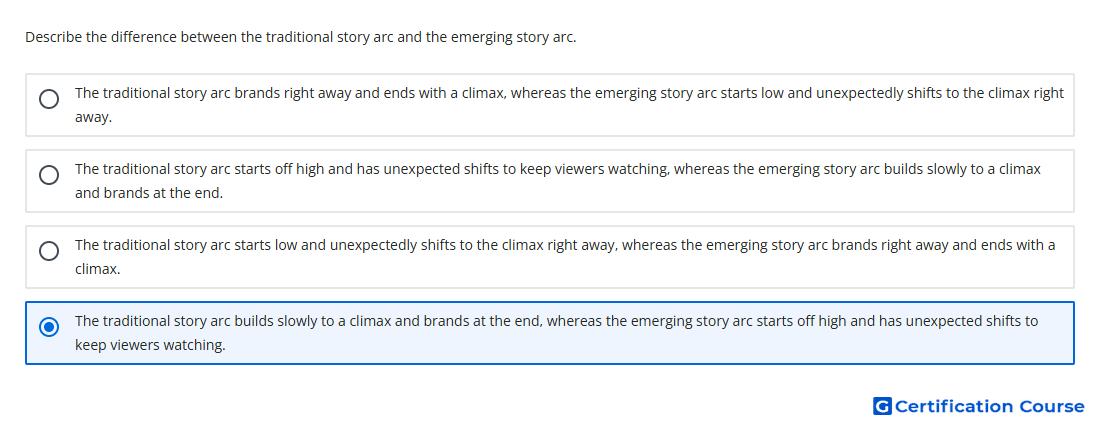
Task: Click the word 'Describe' in the question
Action: tap(54, 37)
